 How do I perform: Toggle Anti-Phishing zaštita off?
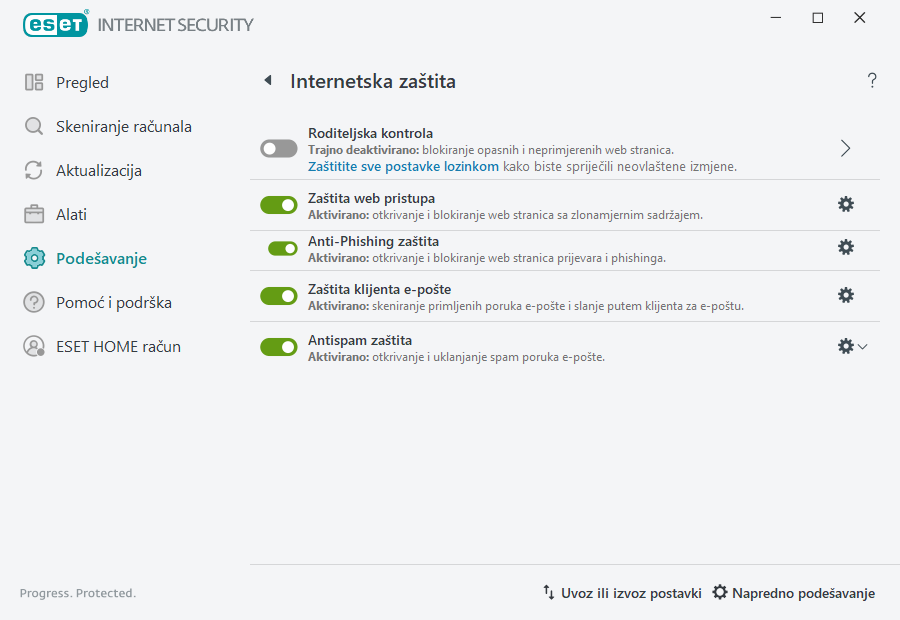(x=278, y=248)
